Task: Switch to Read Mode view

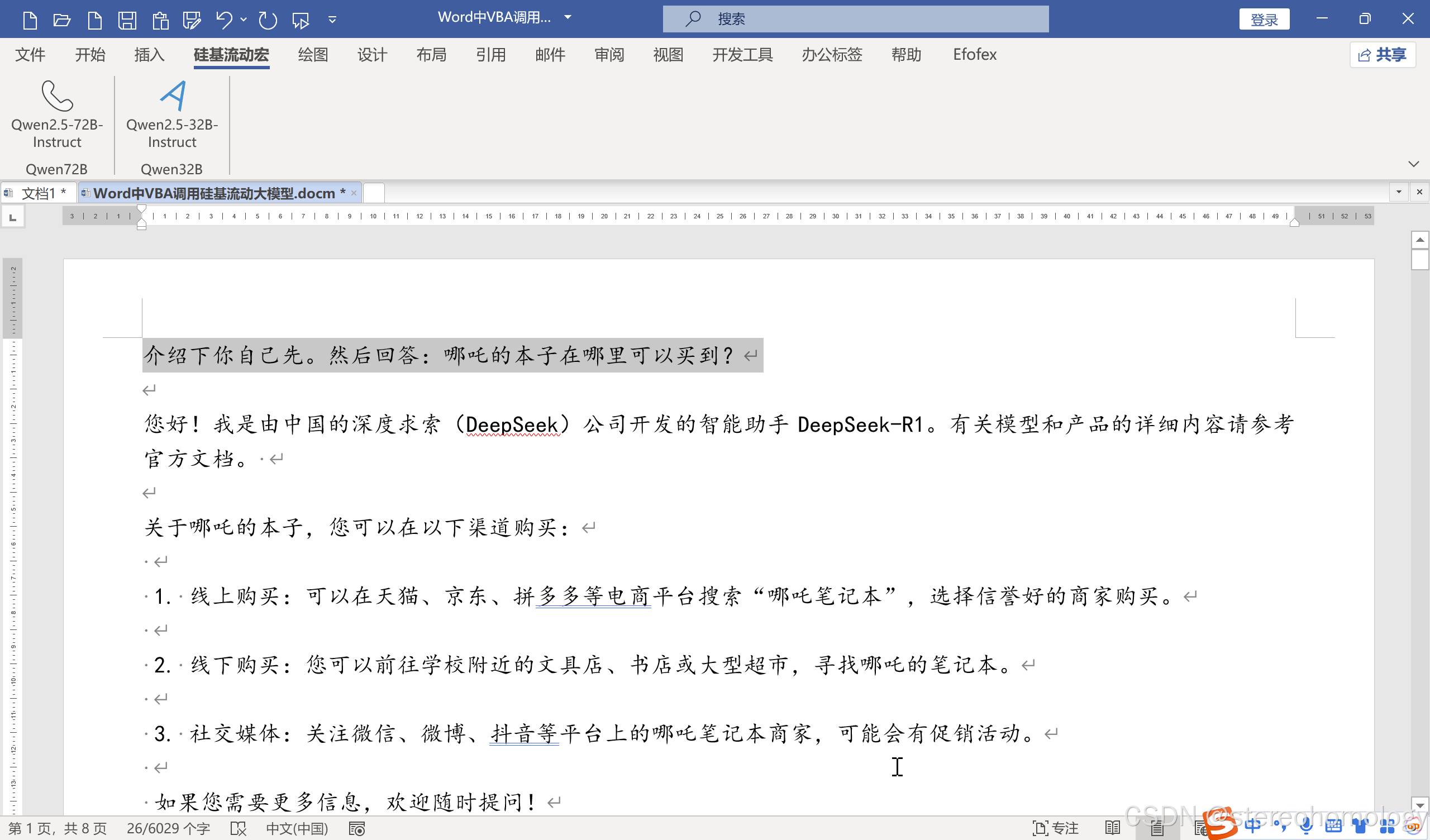Action: (1113, 829)
